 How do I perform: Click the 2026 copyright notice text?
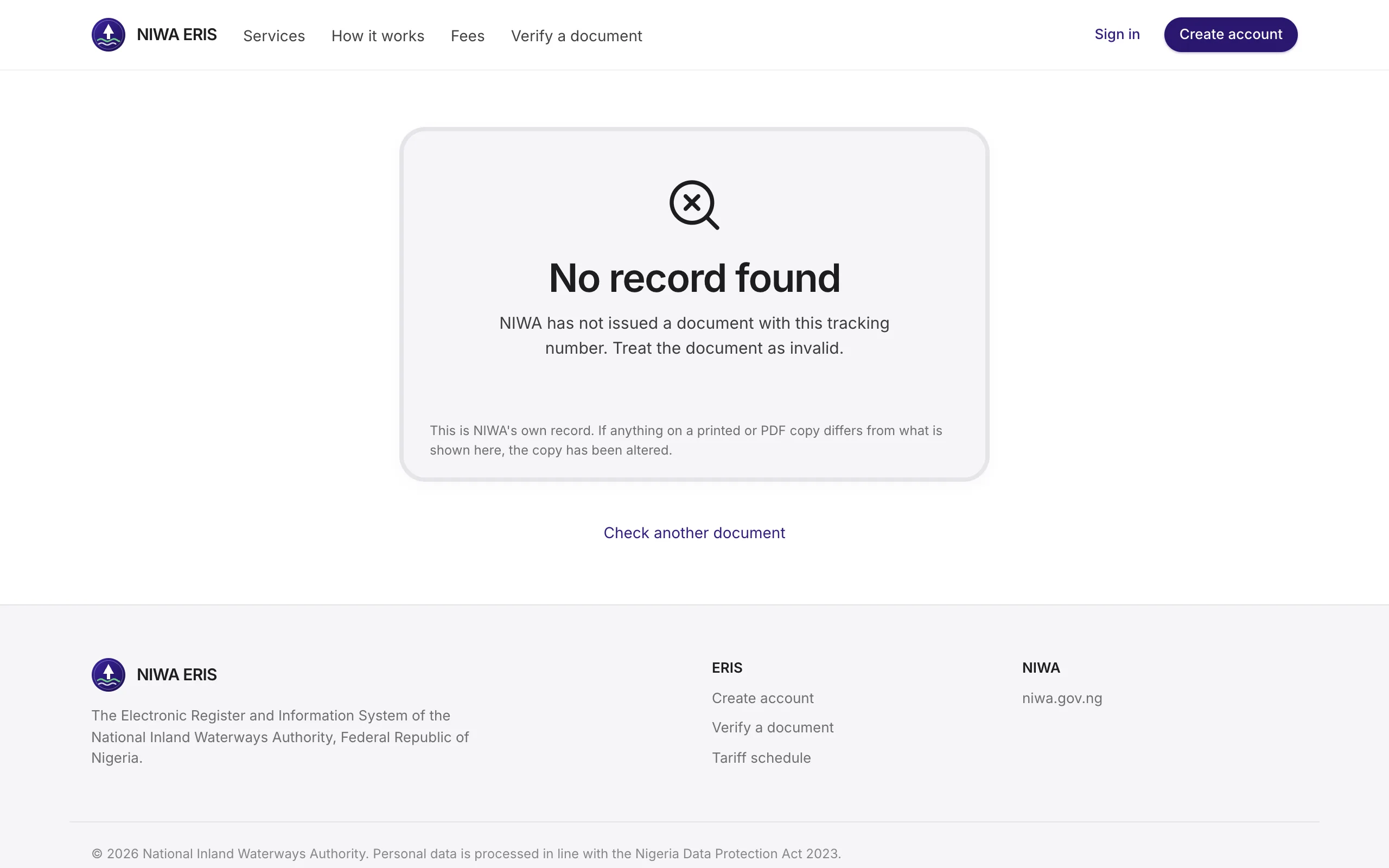click(x=466, y=854)
